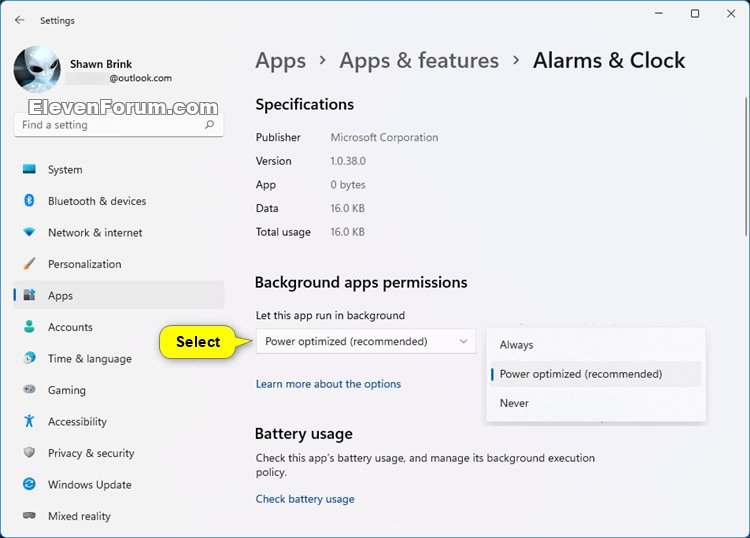Click the search magnifier icon
This screenshot has width=750, height=538.
coord(210,125)
